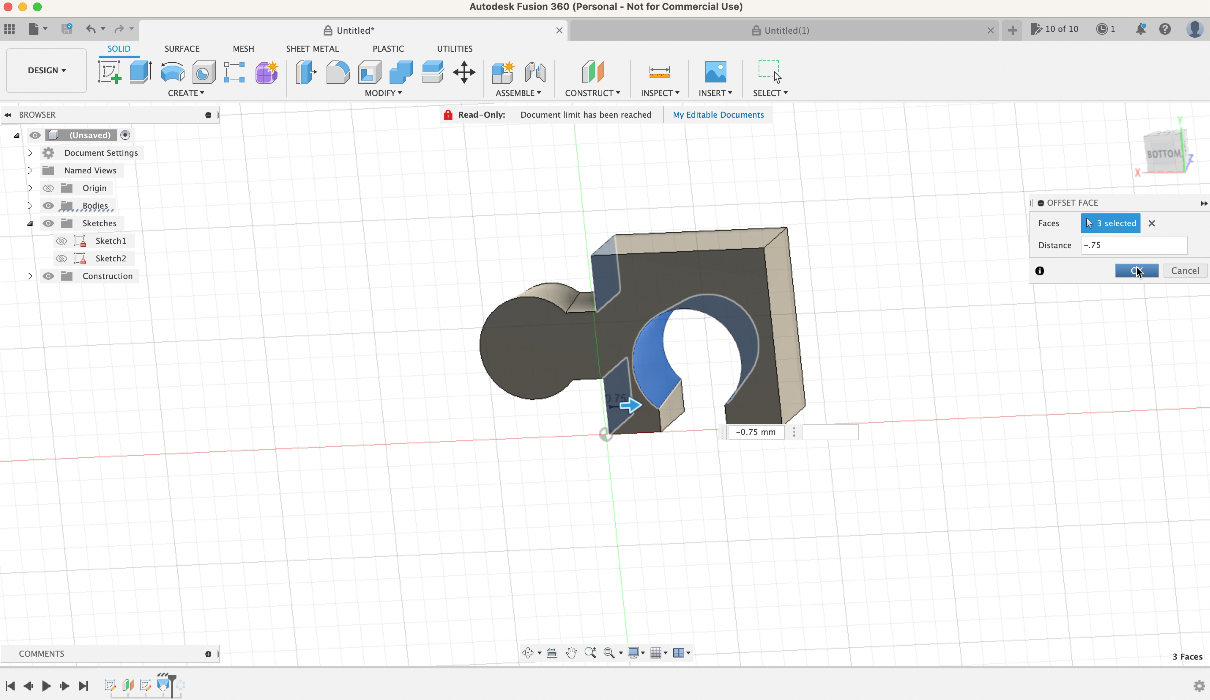This screenshot has width=1210, height=700.
Task: Switch to the UTILITIES tab
Action: point(455,49)
